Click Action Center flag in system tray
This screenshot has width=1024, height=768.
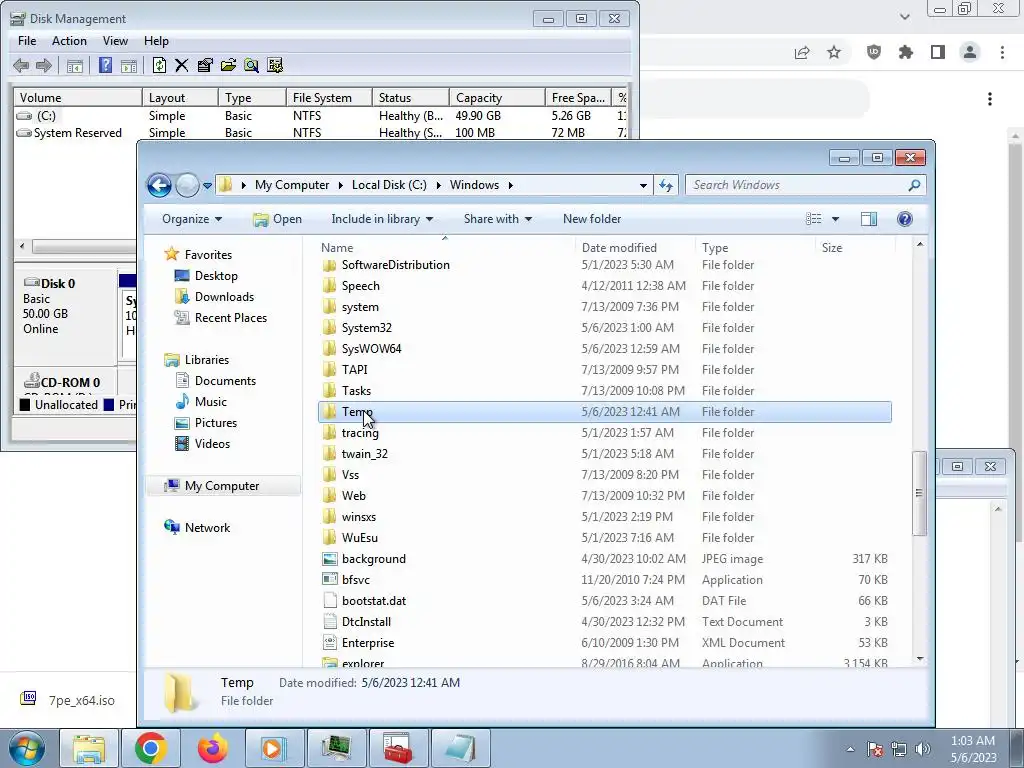click(875, 749)
